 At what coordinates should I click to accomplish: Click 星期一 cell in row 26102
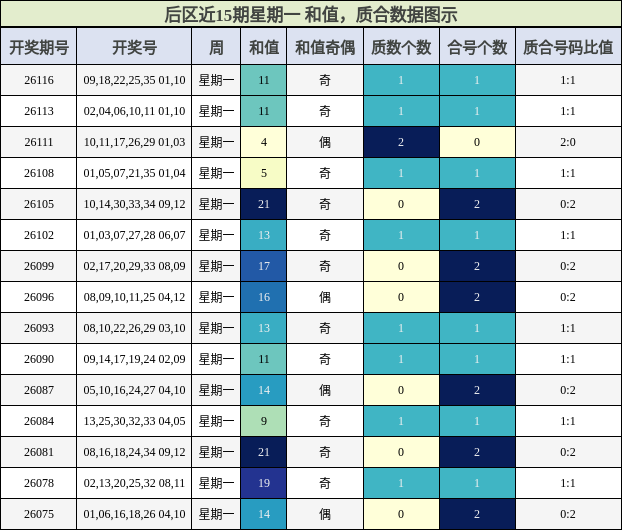(x=216, y=235)
